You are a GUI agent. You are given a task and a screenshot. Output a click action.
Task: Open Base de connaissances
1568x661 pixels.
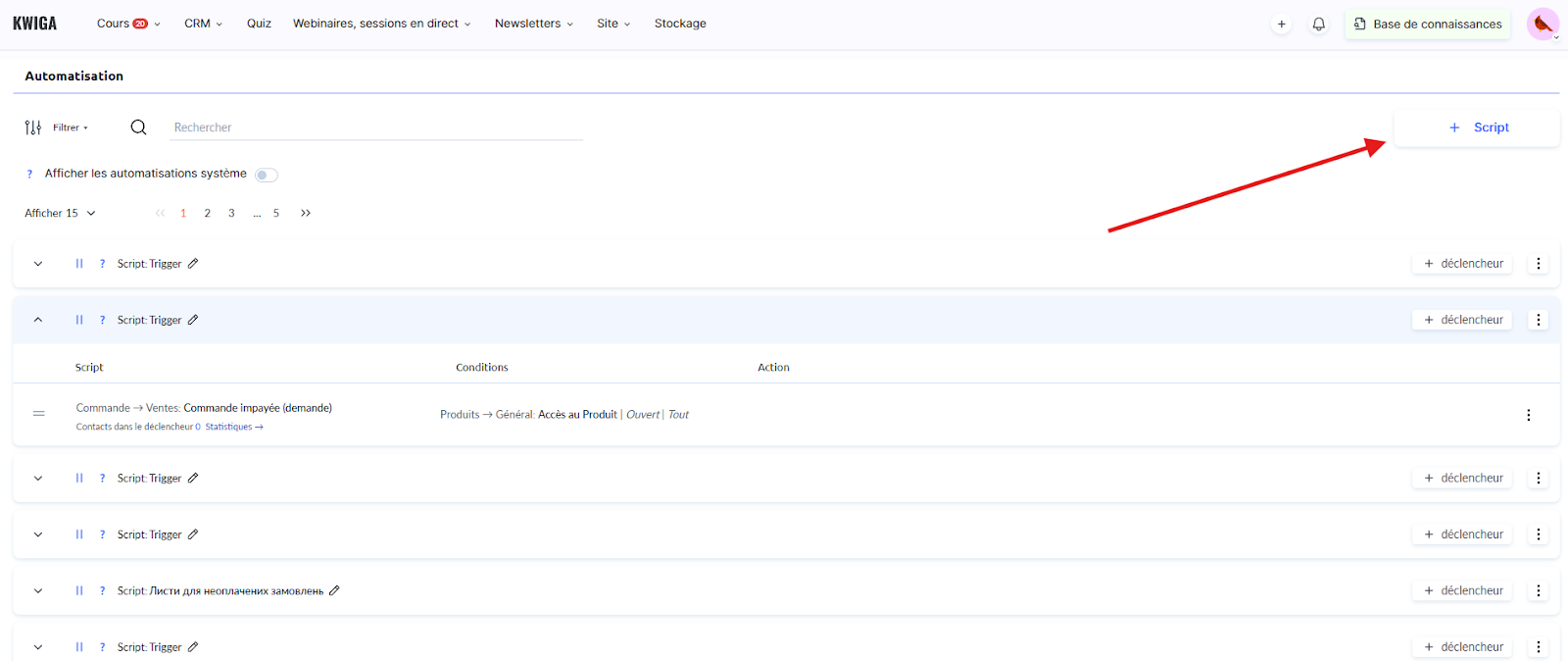(x=1427, y=24)
